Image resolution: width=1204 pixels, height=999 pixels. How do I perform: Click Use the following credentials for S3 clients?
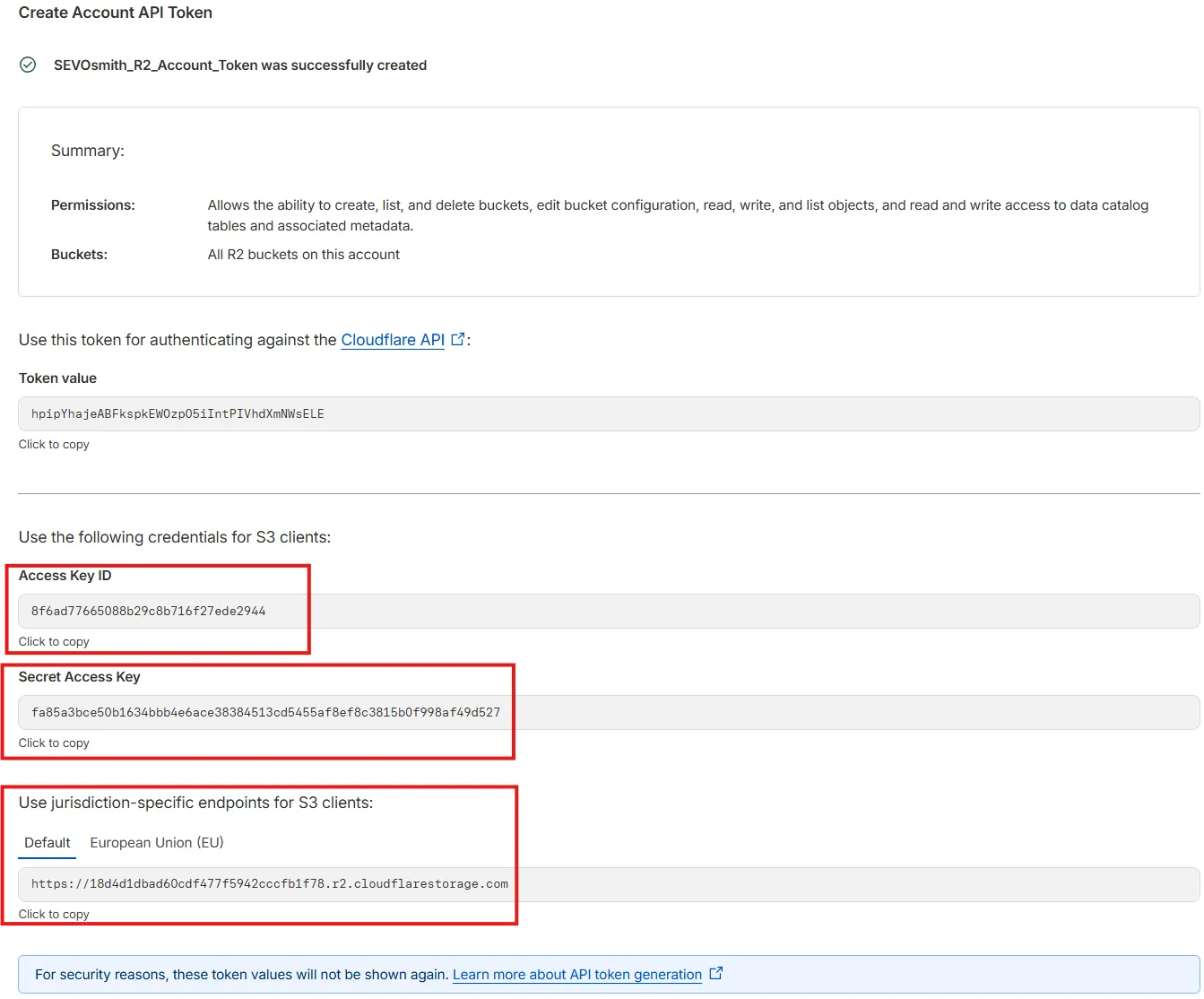(175, 537)
